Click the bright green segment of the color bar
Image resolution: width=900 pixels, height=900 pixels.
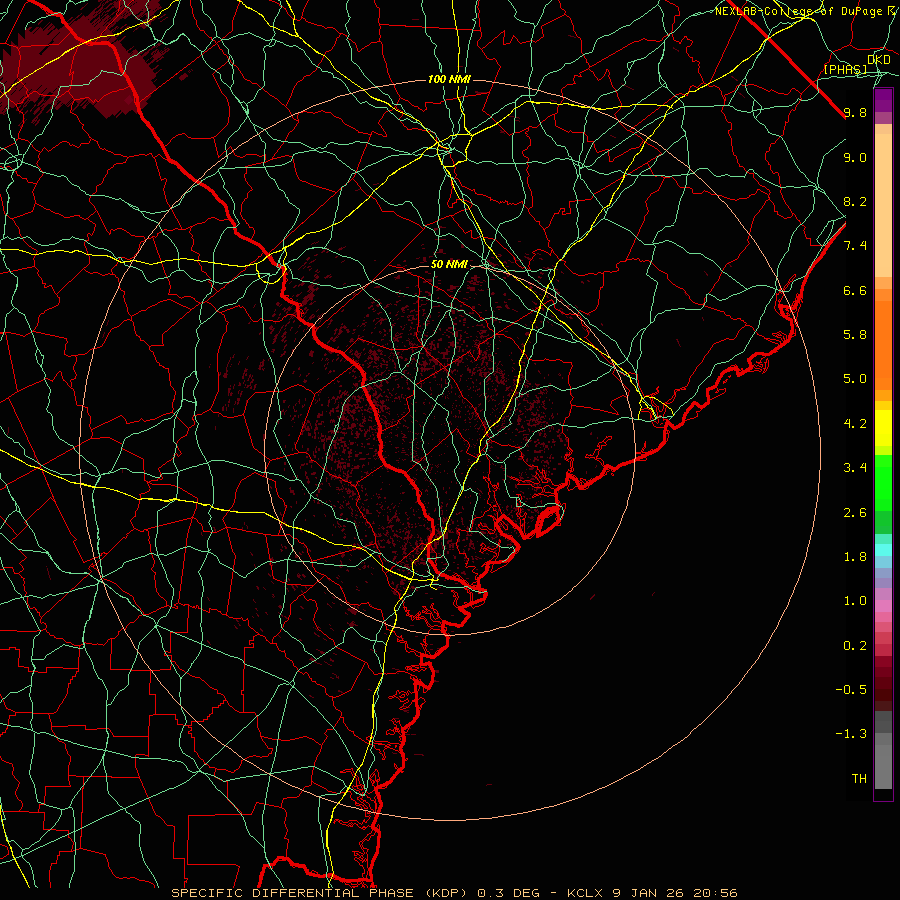coord(883,482)
